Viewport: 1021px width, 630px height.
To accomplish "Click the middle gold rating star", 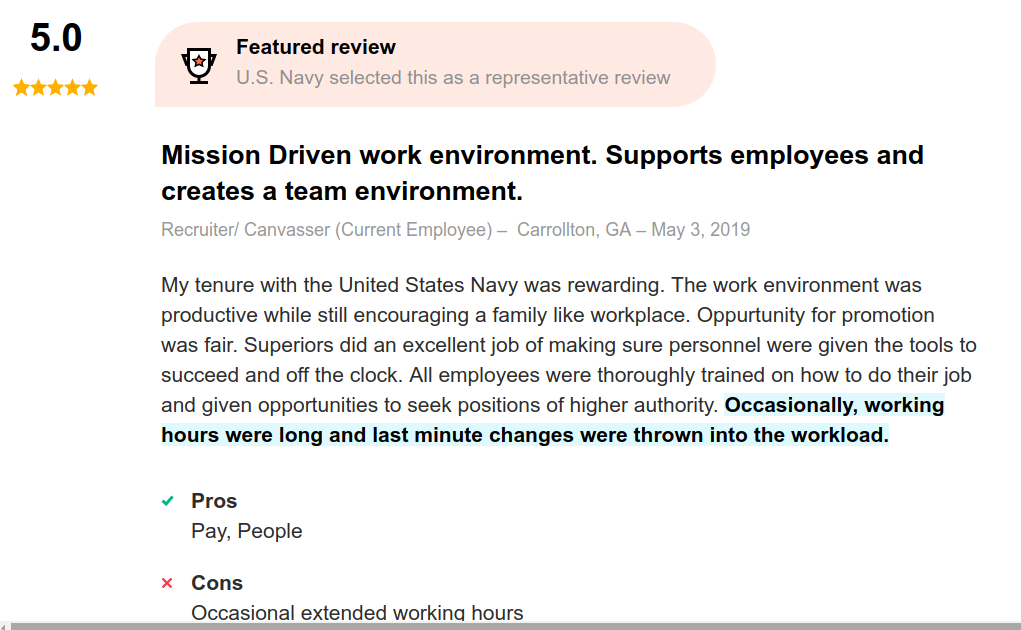I will (56, 88).
